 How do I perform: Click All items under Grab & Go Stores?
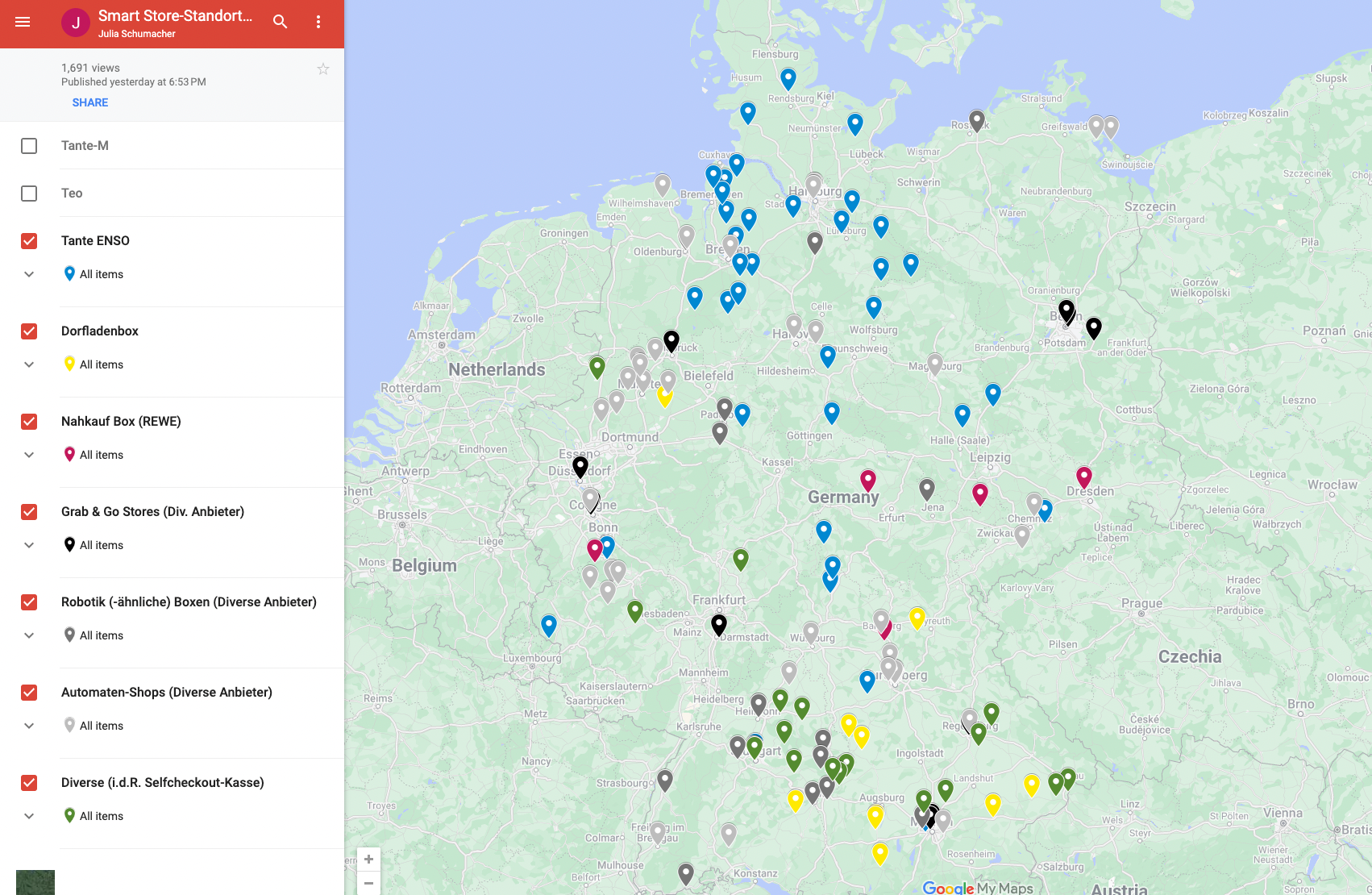[x=102, y=545]
